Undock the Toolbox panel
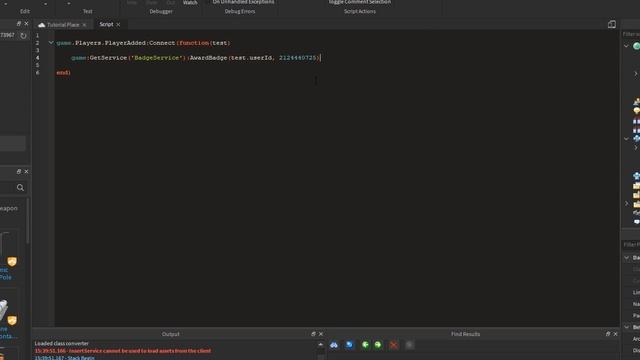 [19, 172]
